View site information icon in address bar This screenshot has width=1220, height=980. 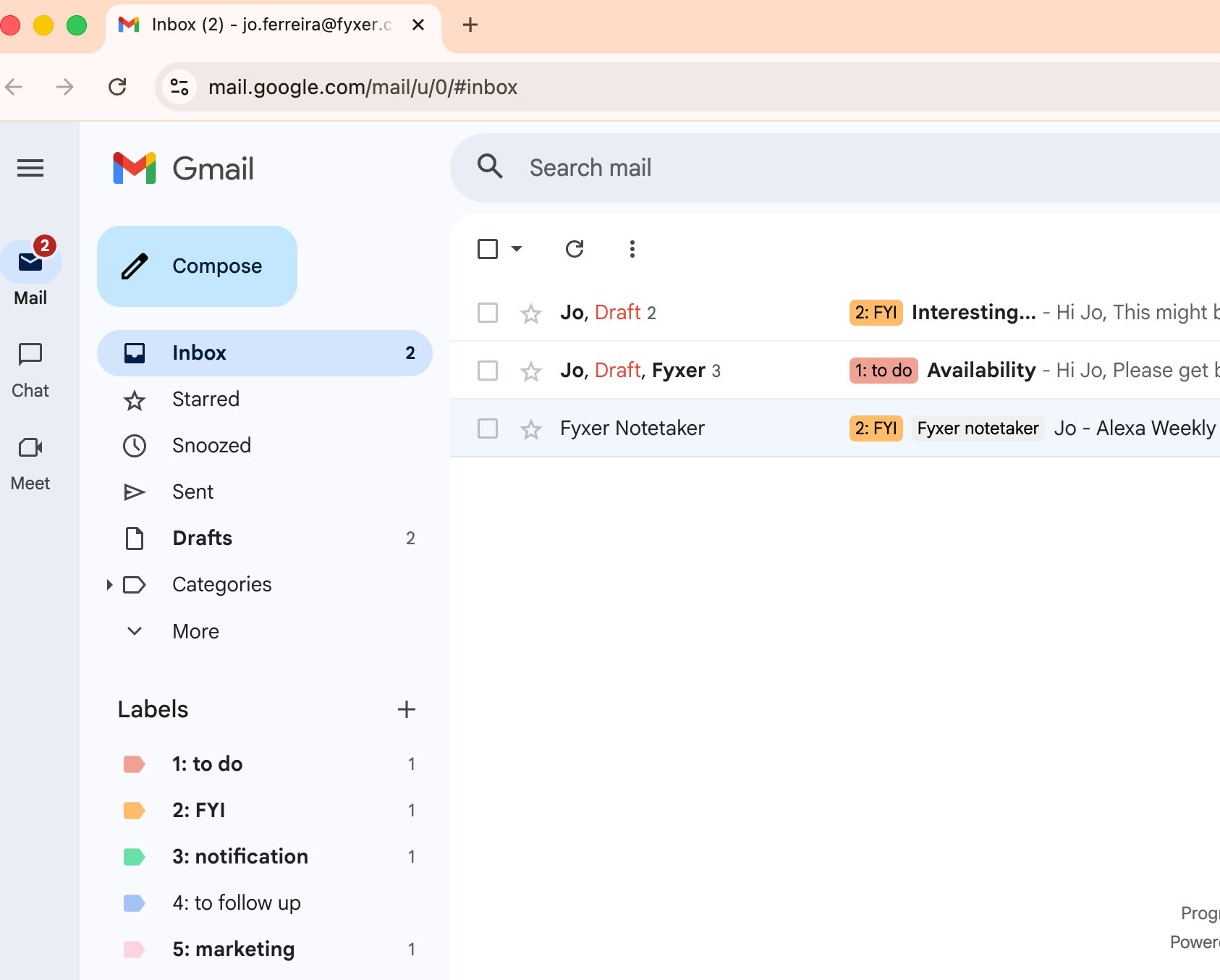tap(179, 87)
